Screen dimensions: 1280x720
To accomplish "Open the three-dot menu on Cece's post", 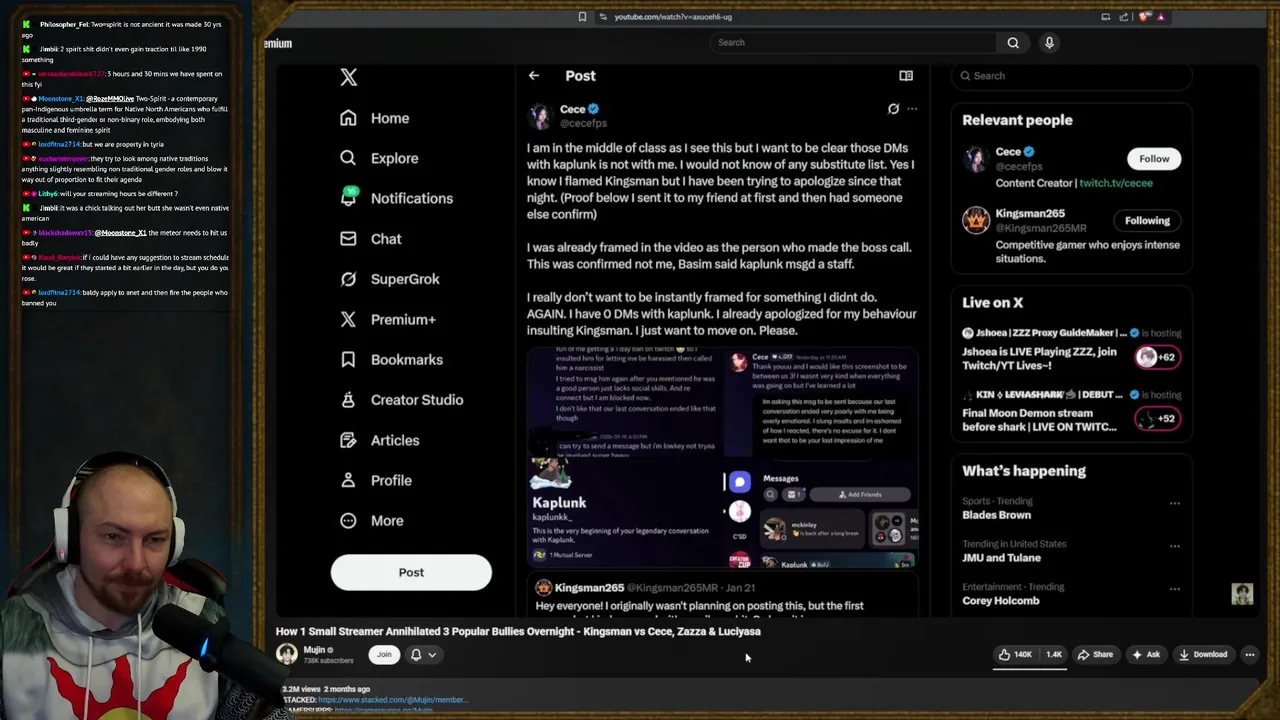I will pyautogui.click(x=912, y=109).
